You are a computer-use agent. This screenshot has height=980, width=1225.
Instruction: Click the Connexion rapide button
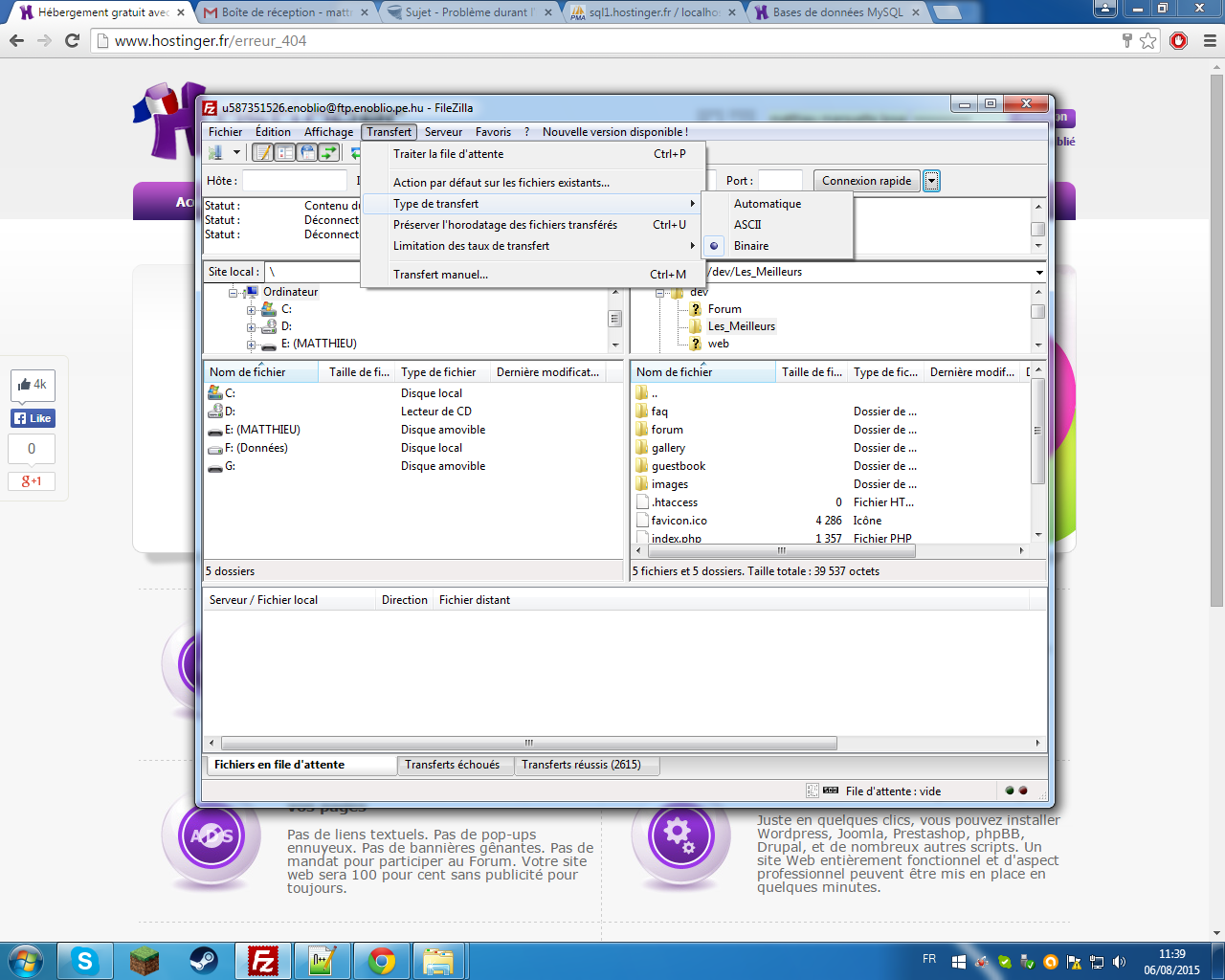coord(866,181)
